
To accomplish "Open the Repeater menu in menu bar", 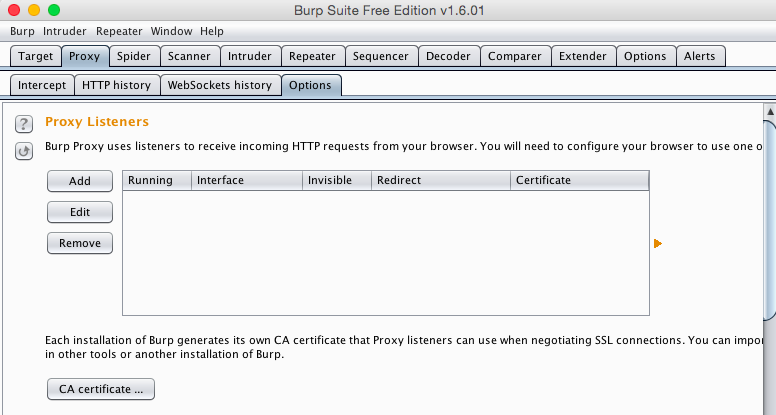I will coord(119,31).
